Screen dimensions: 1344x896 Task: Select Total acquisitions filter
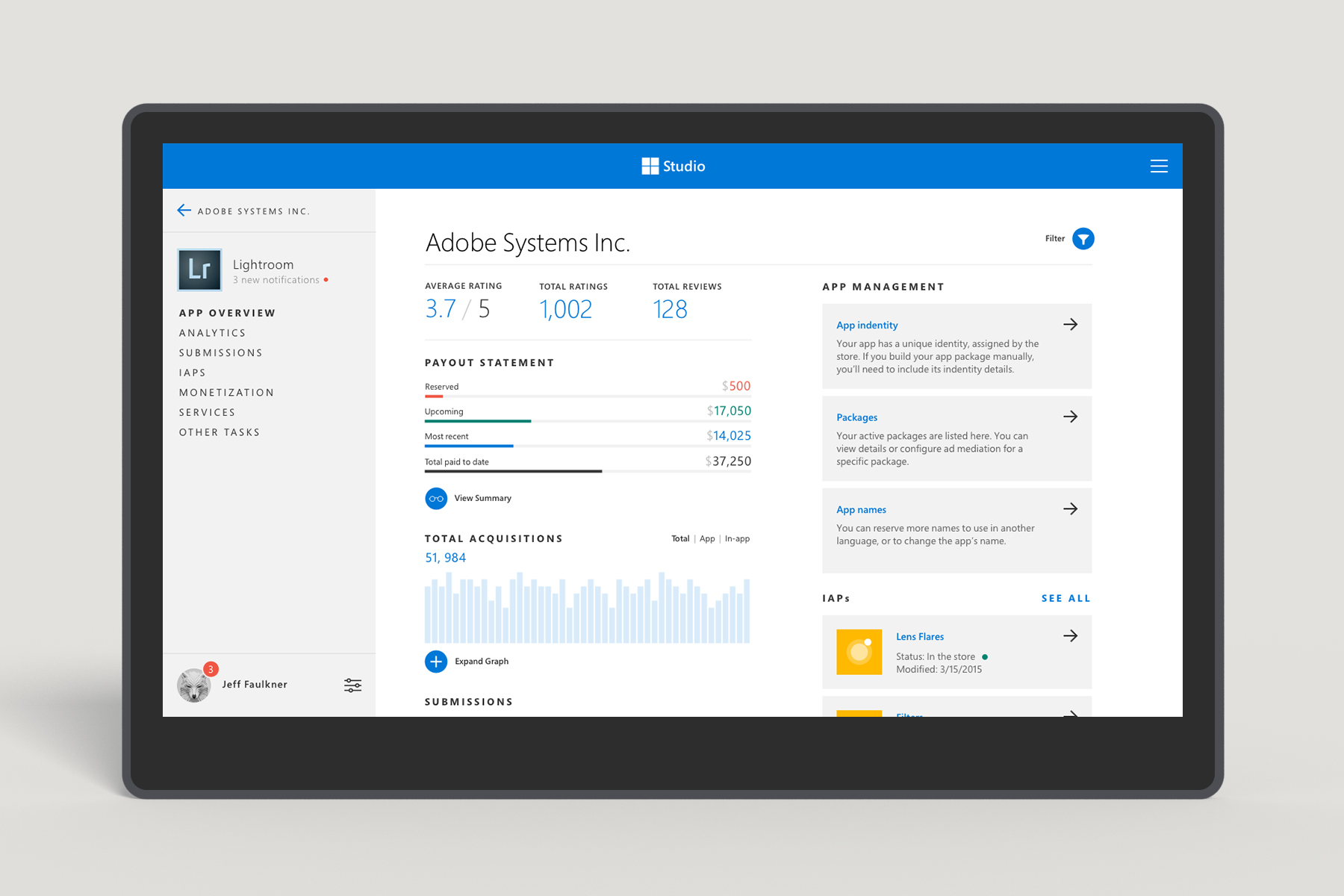[679, 538]
